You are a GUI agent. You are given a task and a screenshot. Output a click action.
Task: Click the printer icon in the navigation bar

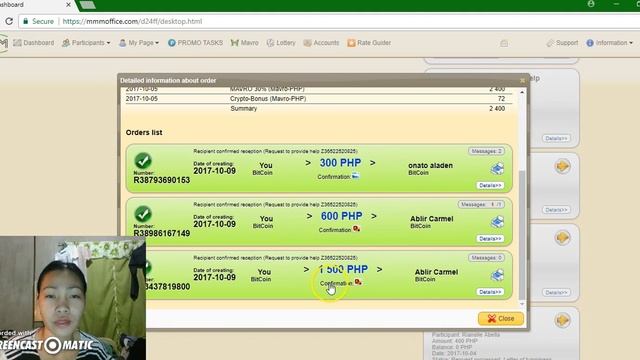tap(504, 43)
